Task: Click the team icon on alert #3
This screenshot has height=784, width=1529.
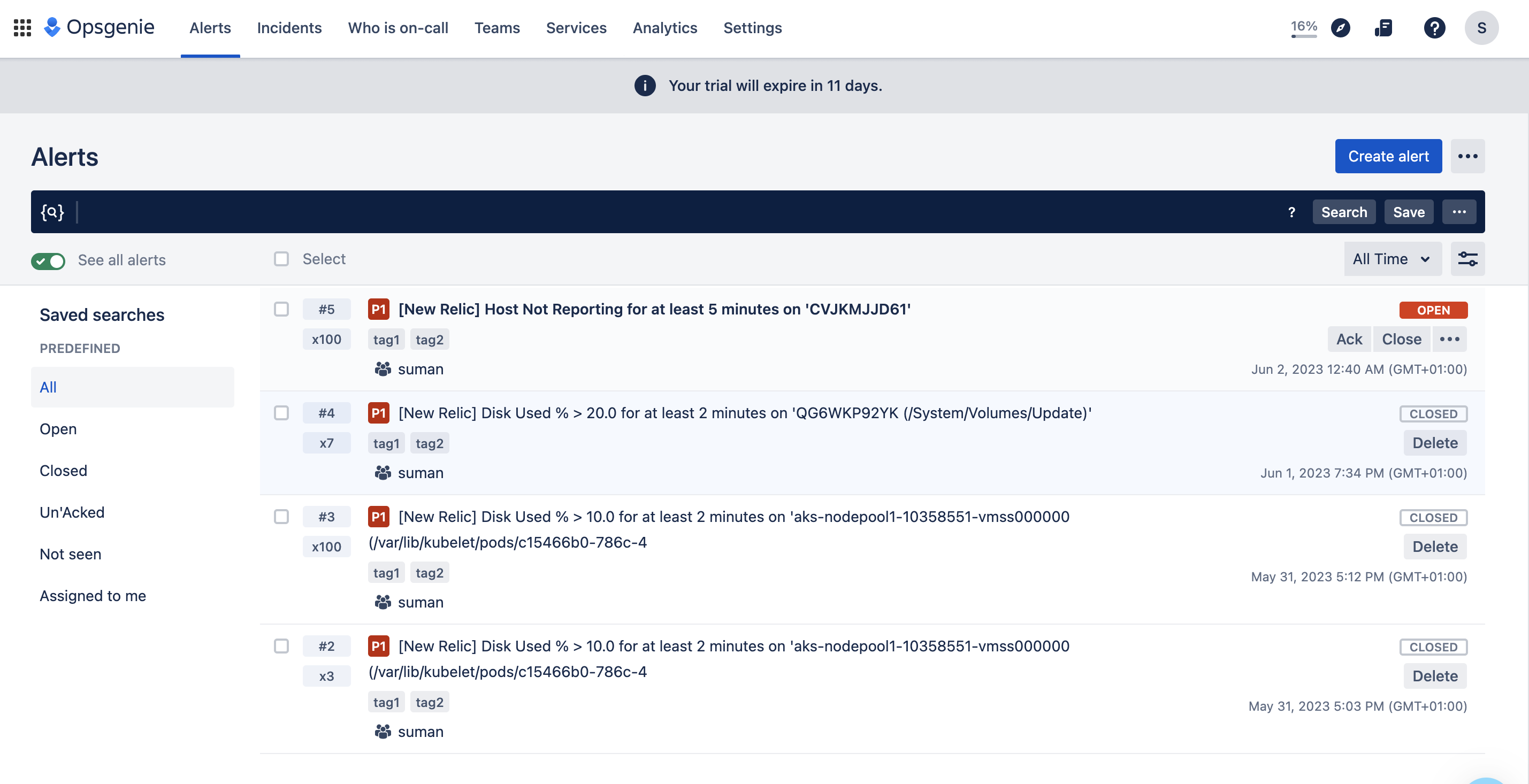Action: [383, 602]
